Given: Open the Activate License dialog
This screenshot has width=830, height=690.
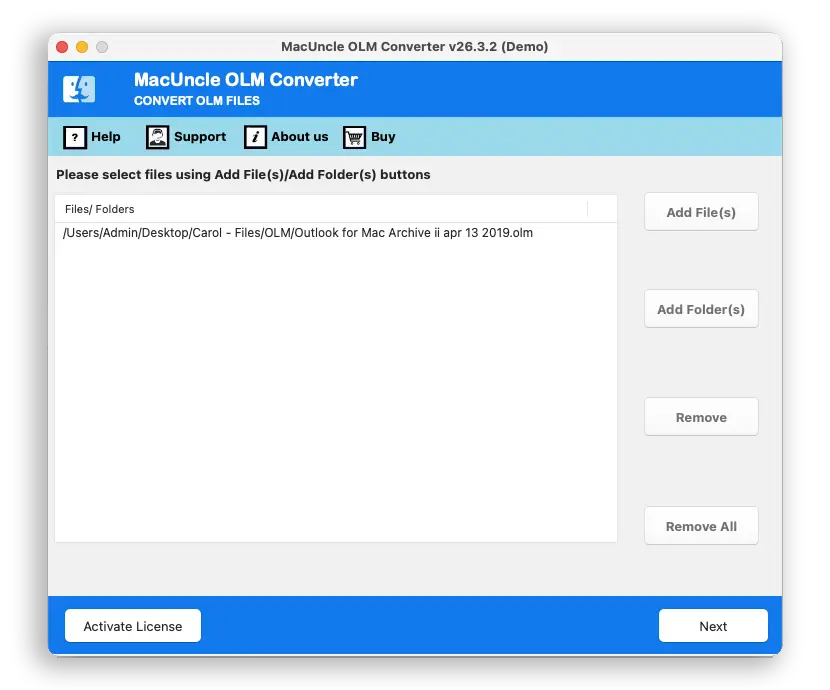Looking at the screenshot, I should 133,625.
